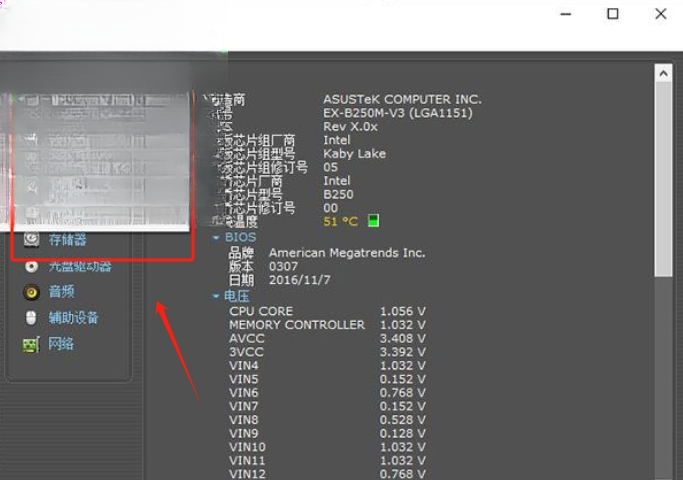Screen dimensions: 683x480
Task: Select the VIN5 row label
Action: coord(244,379)
